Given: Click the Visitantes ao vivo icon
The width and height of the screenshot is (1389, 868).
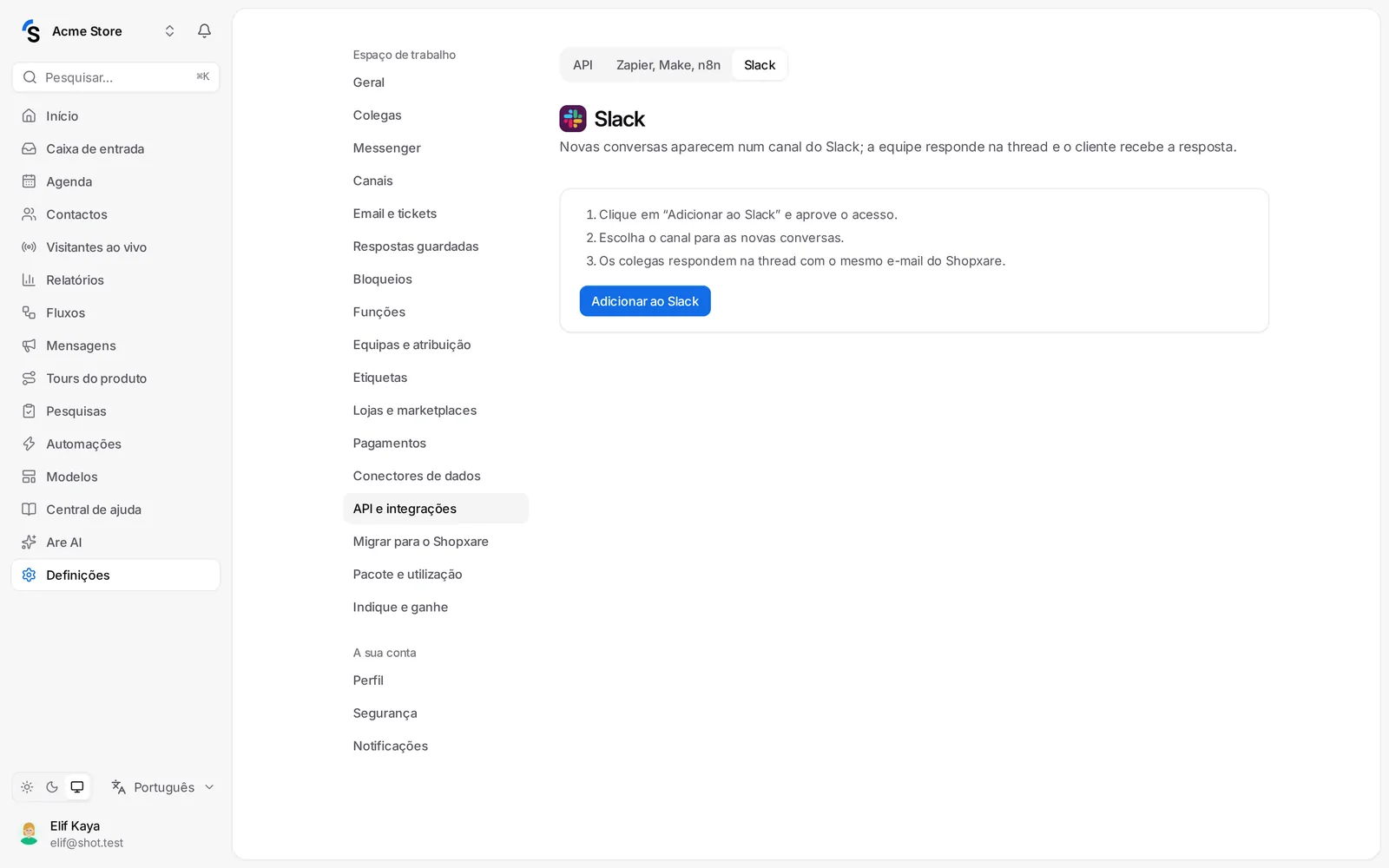Looking at the screenshot, I should [x=29, y=247].
